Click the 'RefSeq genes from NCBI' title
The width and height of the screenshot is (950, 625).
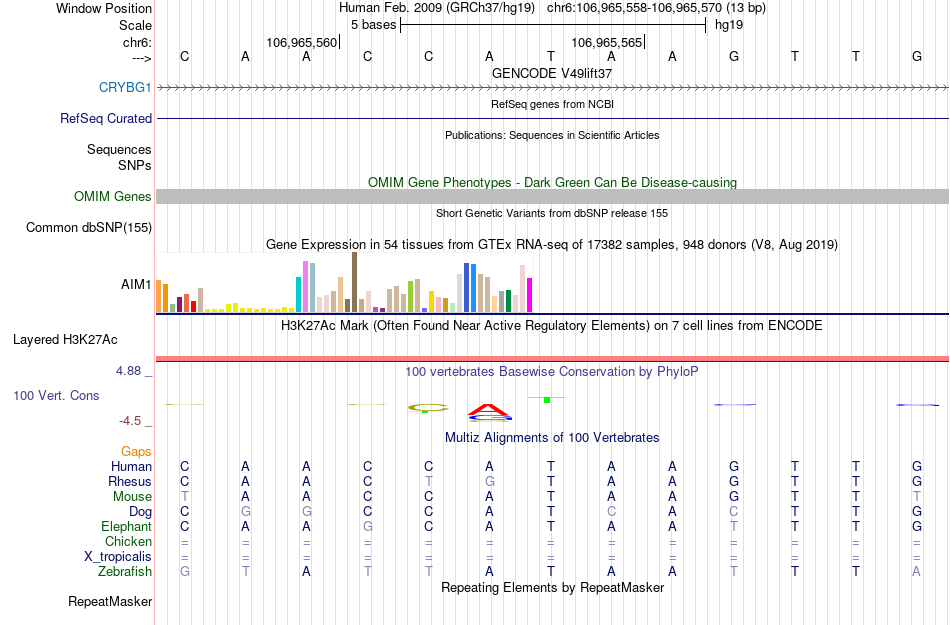coord(552,104)
